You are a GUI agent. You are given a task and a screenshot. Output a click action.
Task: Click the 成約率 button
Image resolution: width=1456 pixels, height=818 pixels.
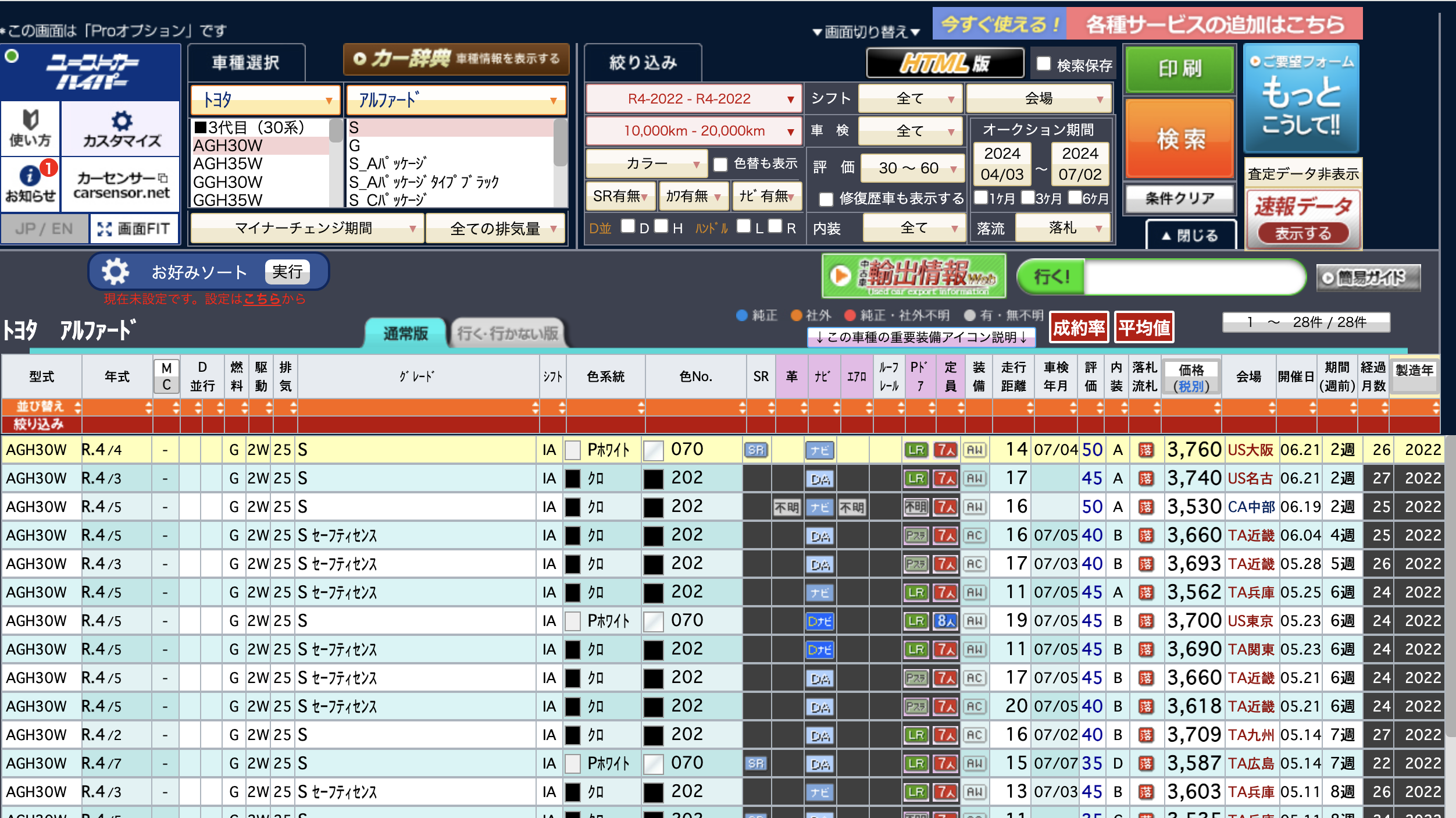1079,328
